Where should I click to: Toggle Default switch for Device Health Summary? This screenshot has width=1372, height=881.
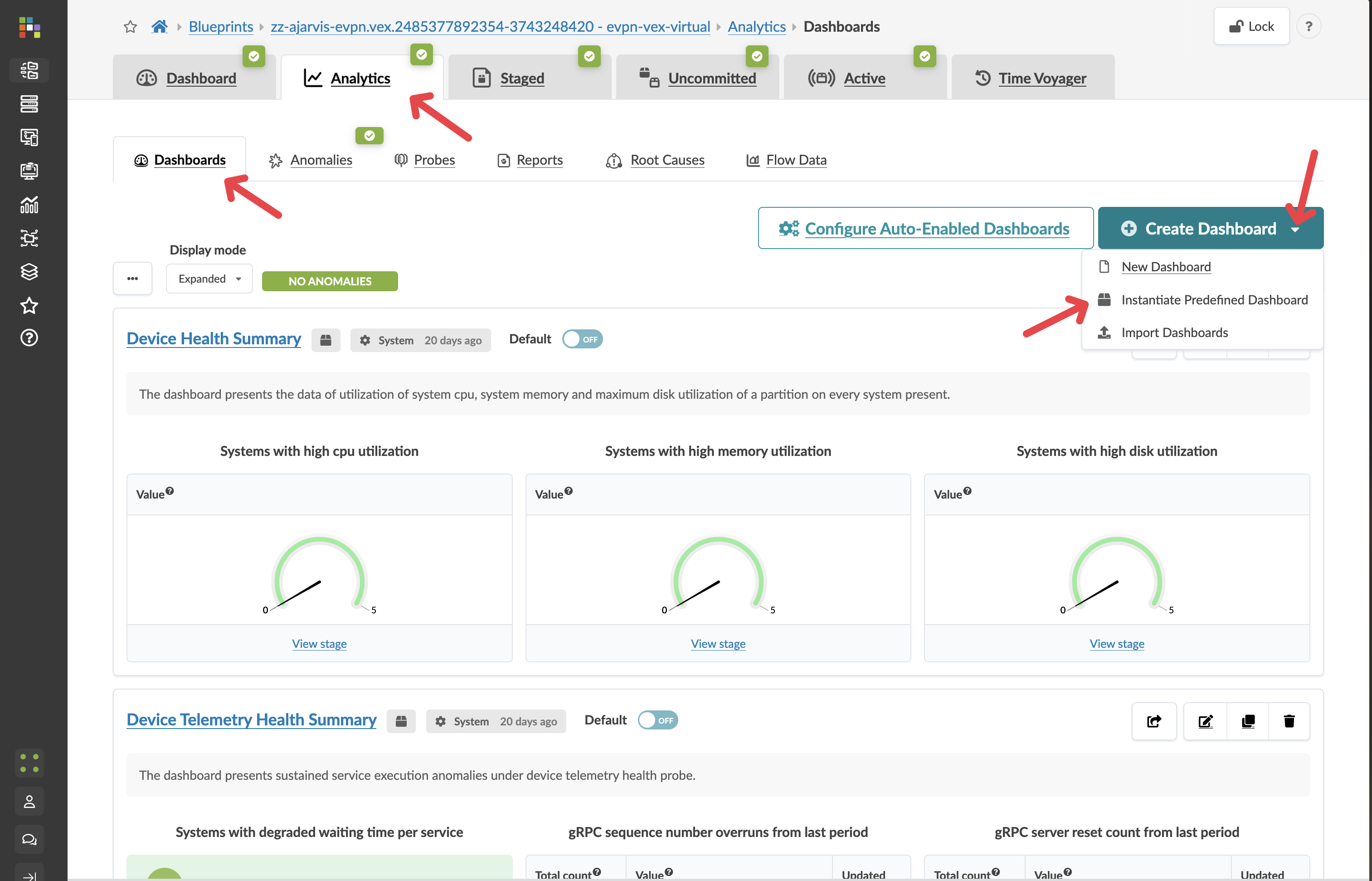coord(582,339)
